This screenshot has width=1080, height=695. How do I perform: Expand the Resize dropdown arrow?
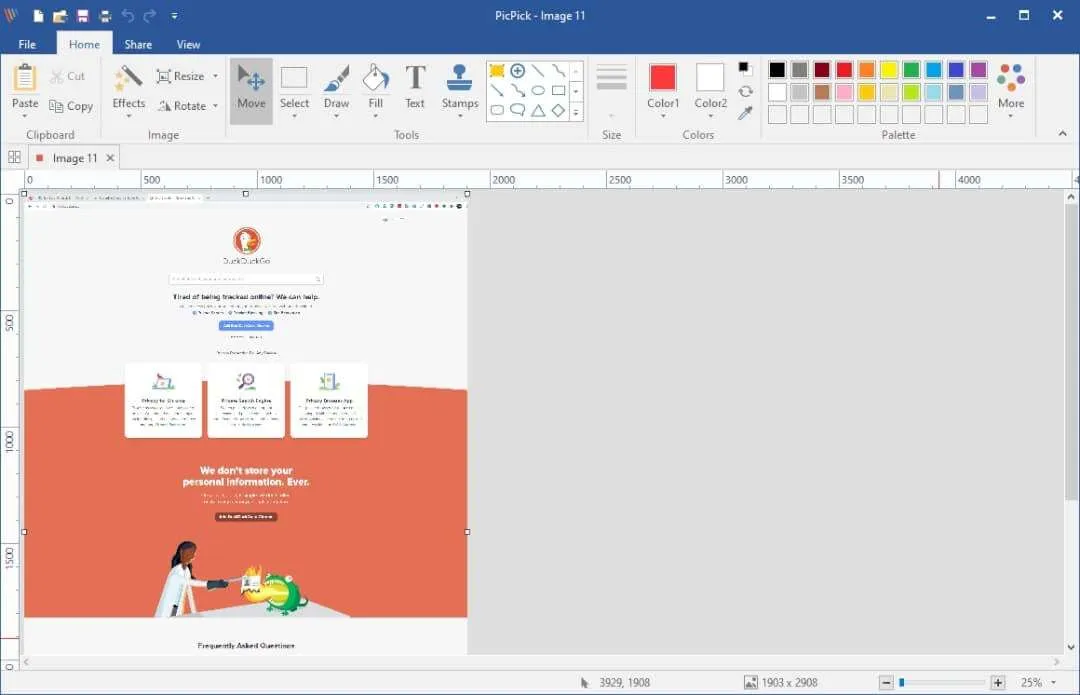point(216,76)
